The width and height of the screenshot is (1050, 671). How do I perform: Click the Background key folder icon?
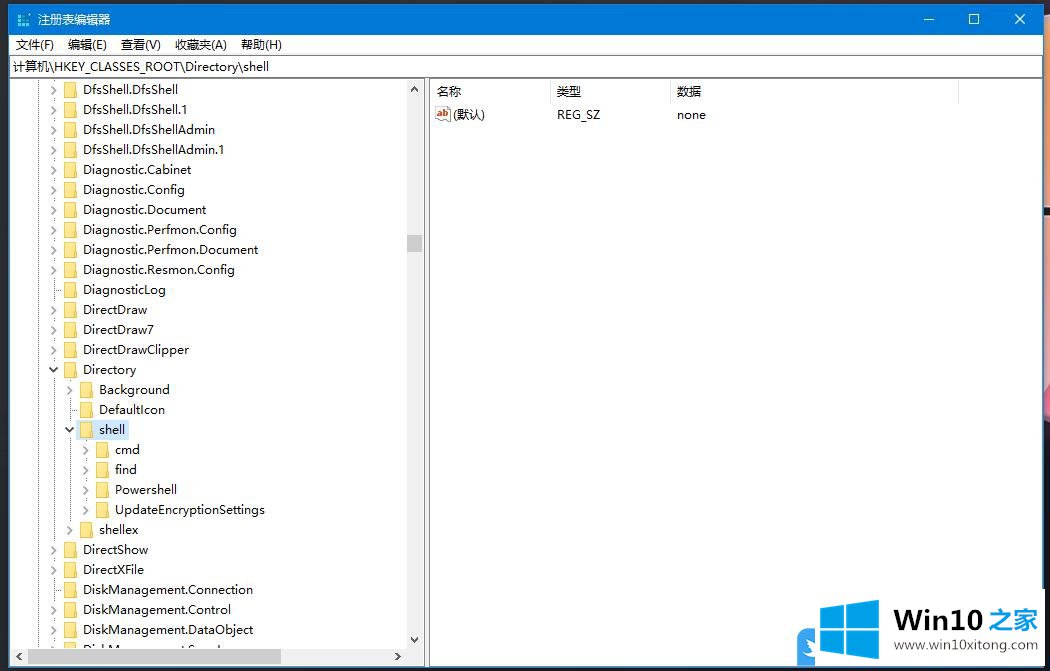86,390
